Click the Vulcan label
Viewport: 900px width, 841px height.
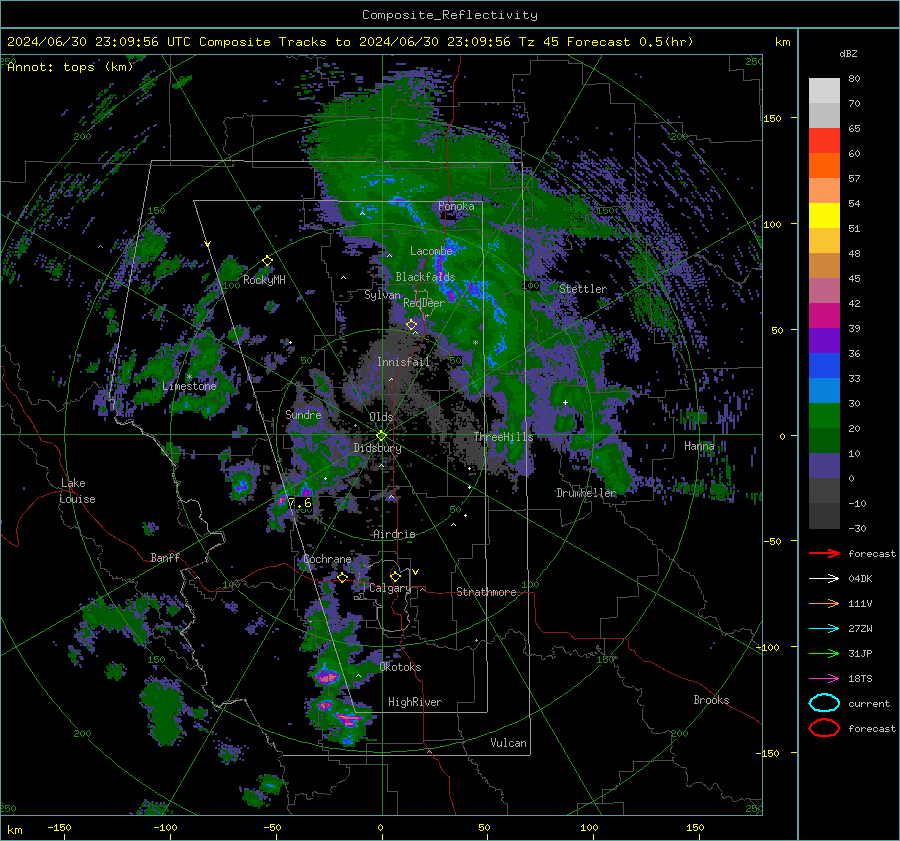tap(508, 743)
